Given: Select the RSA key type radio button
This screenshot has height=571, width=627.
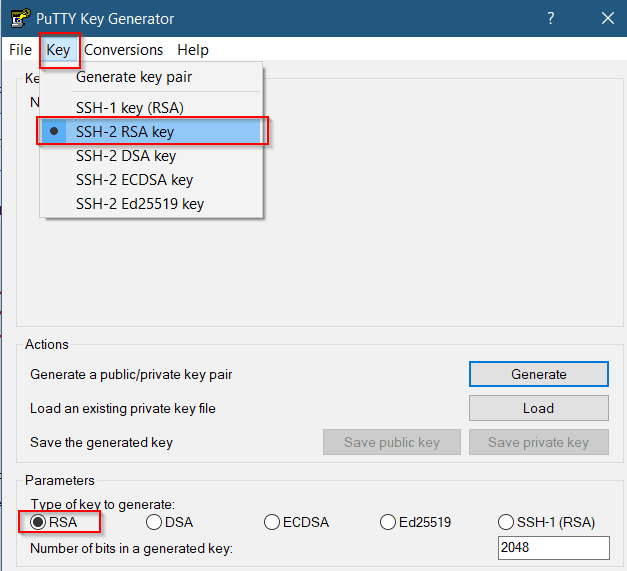Looking at the screenshot, I should (54, 522).
